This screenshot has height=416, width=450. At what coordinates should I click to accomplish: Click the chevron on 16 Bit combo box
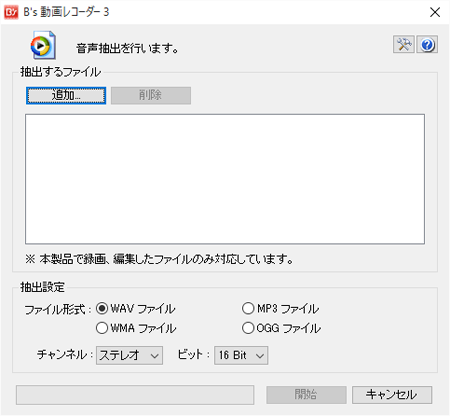tap(260, 356)
